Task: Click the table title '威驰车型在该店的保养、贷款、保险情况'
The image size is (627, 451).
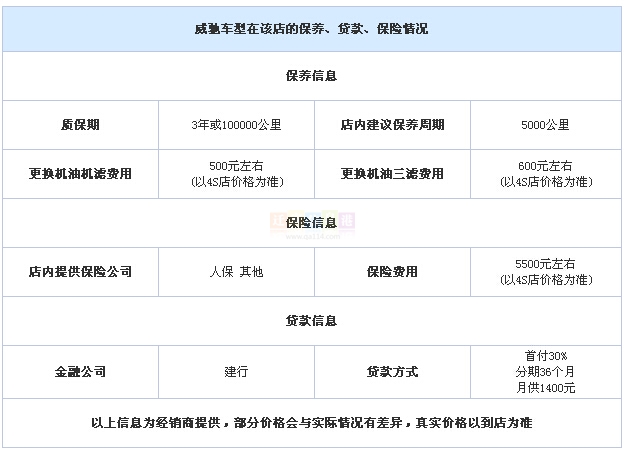Action: point(311,29)
